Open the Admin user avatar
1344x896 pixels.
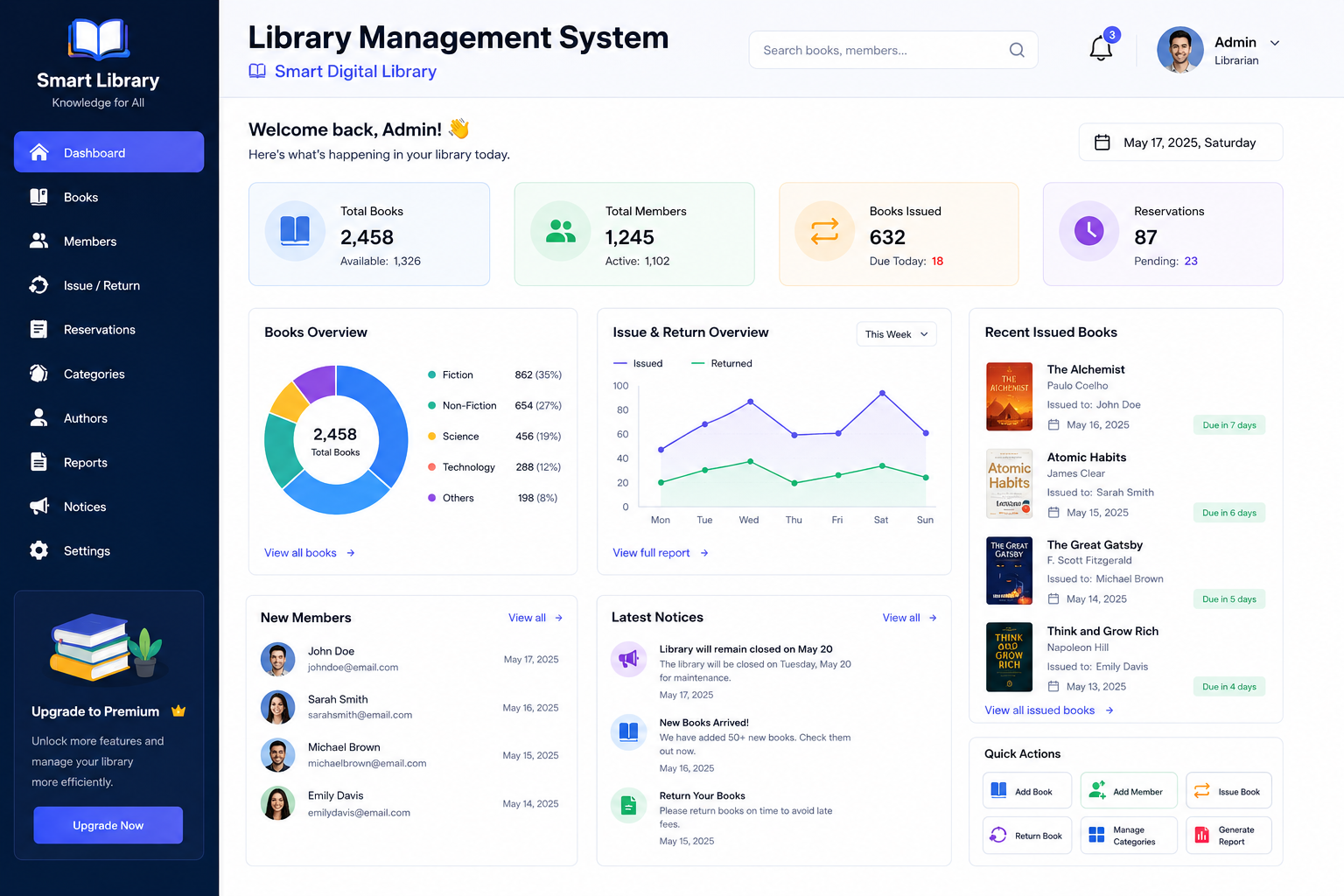click(1179, 50)
